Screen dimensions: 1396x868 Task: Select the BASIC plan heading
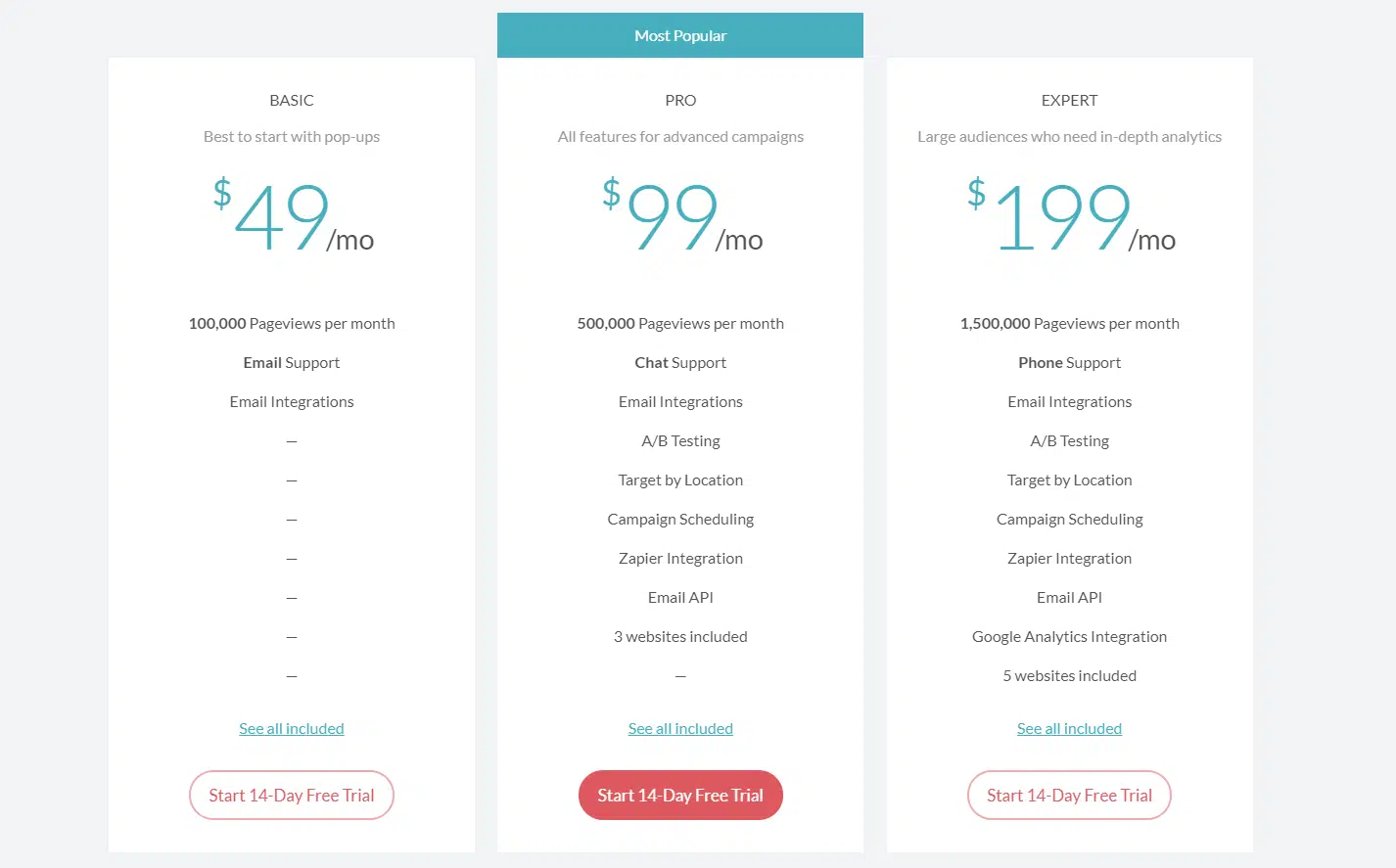pyautogui.click(x=292, y=101)
